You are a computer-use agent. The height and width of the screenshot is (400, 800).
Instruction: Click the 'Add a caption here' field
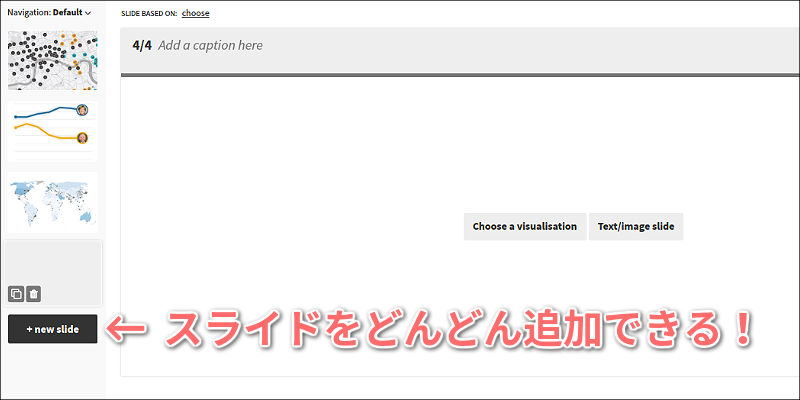point(210,45)
